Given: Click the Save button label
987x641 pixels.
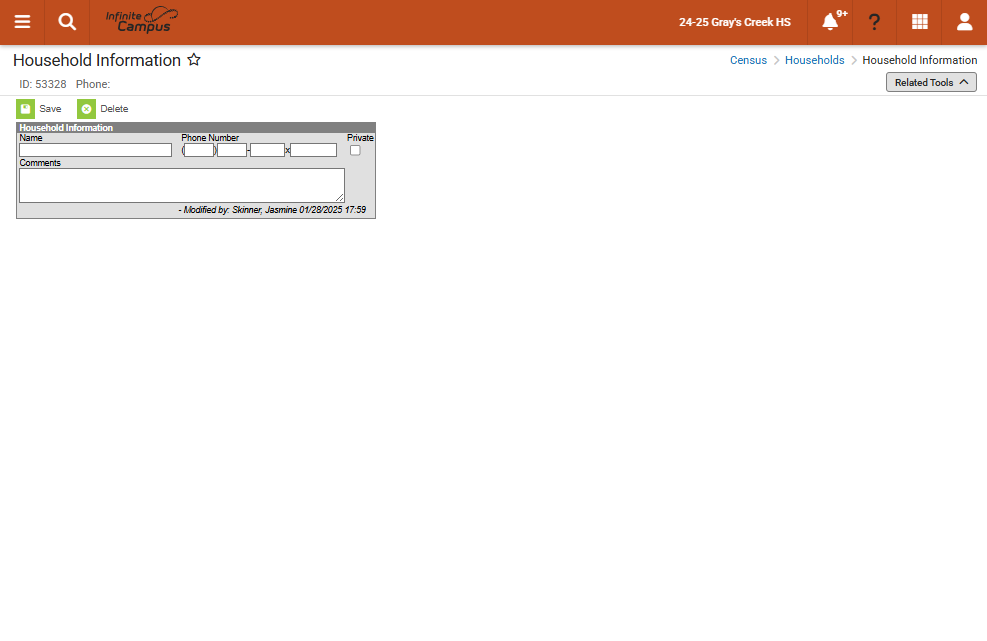Looking at the screenshot, I should 50,109.
